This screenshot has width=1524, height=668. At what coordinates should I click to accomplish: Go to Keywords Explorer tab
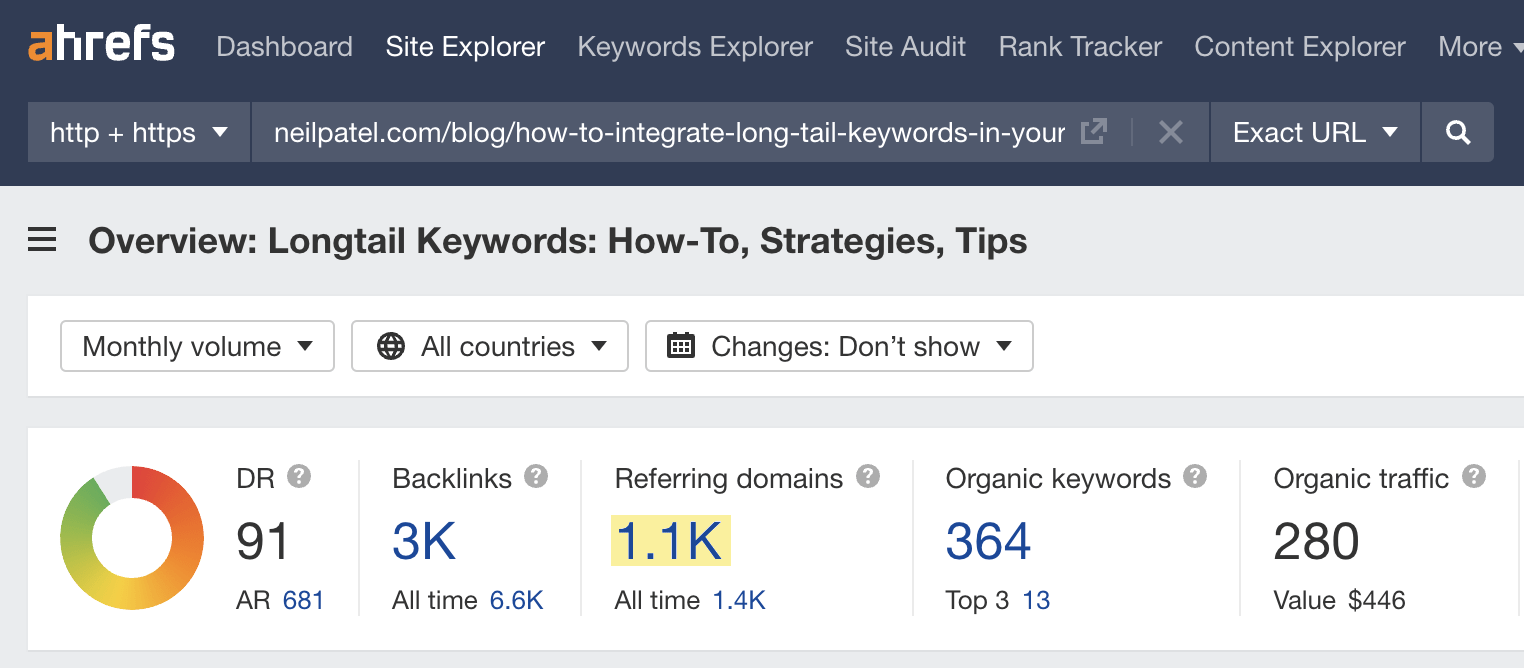pos(695,47)
